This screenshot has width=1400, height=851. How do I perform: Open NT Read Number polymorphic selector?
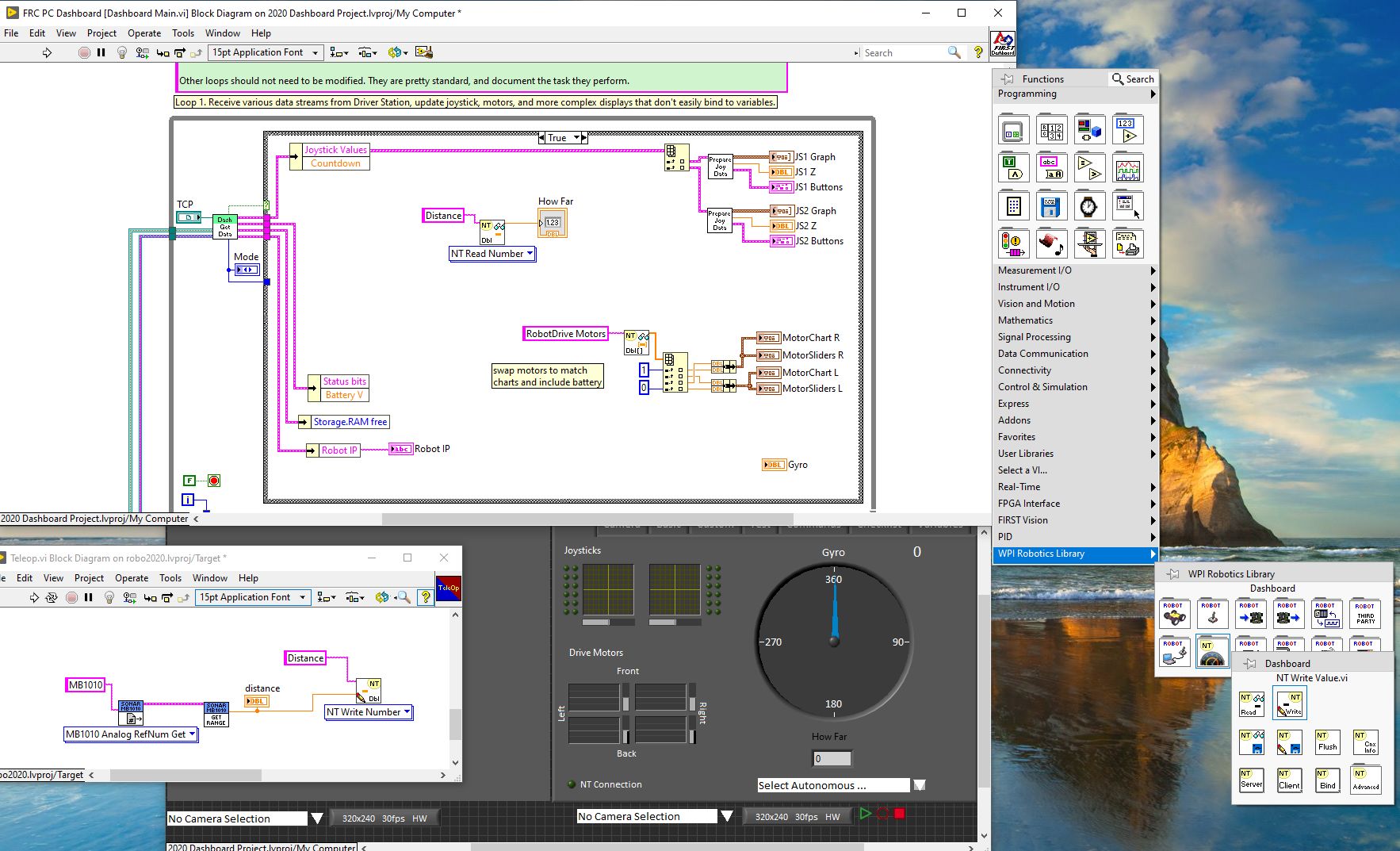pos(492,254)
